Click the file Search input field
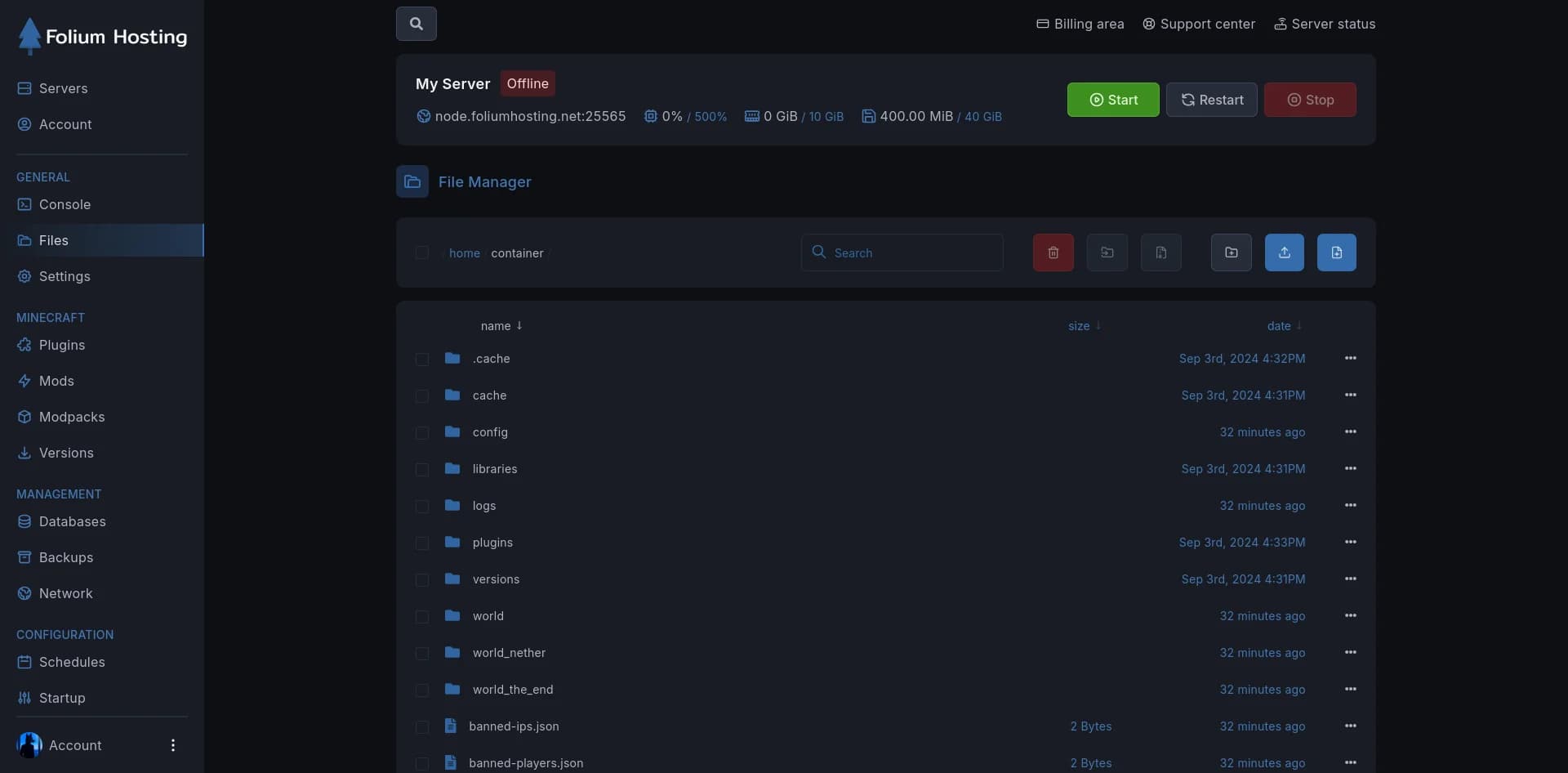 902,252
